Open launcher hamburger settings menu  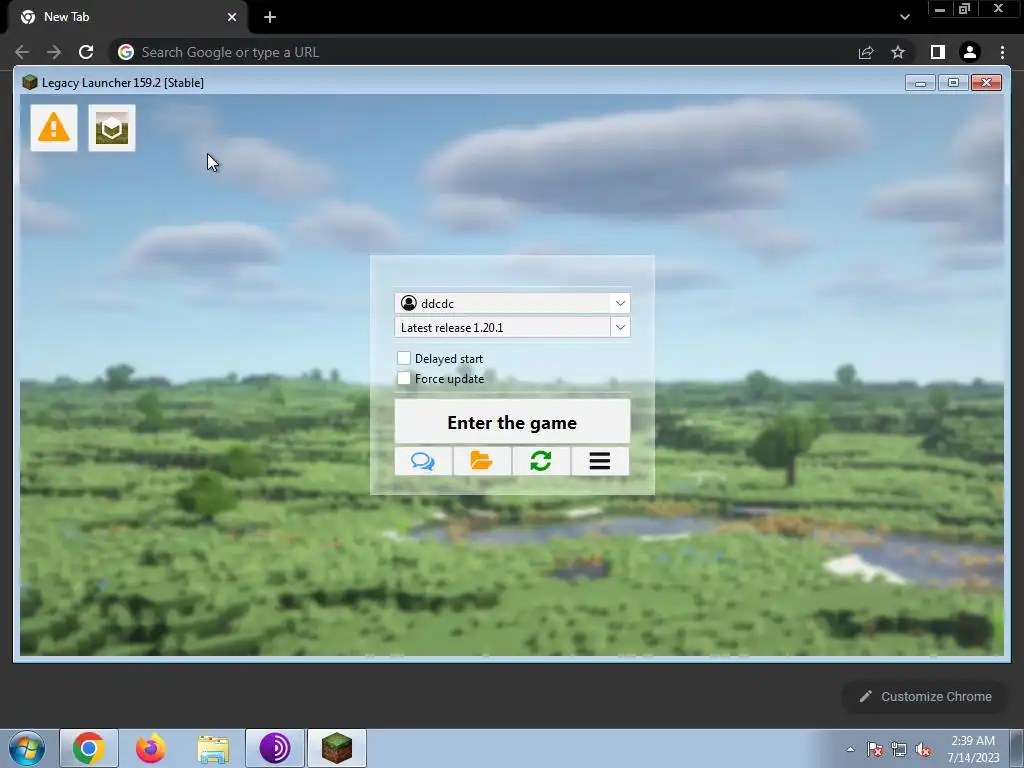click(600, 462)
